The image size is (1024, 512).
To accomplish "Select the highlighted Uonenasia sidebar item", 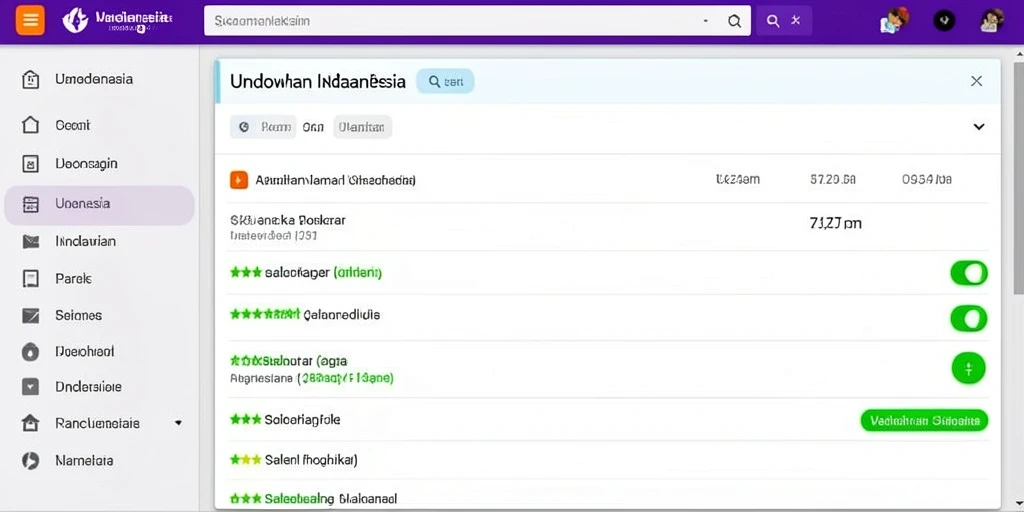I will [x=99, y=205].
